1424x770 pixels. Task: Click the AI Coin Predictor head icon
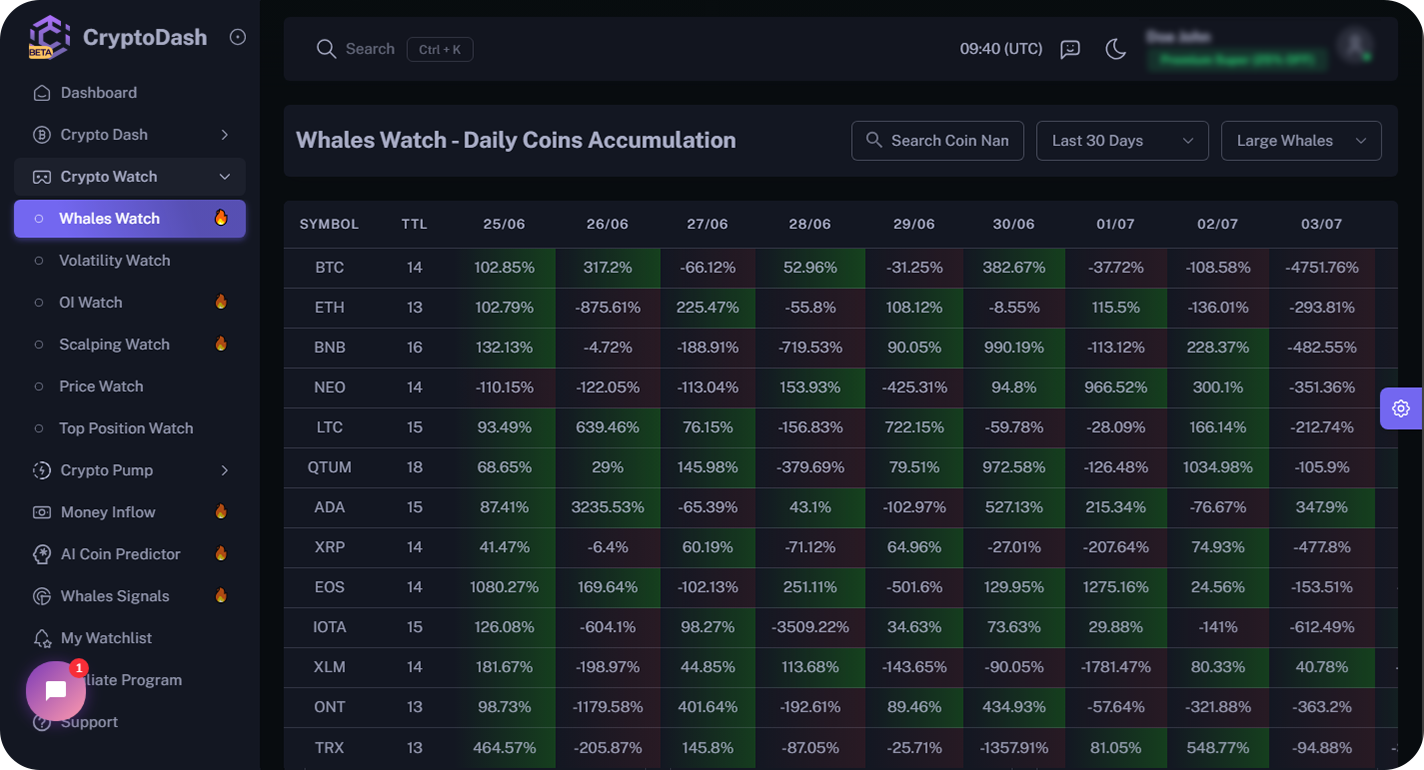click(42, 555)
